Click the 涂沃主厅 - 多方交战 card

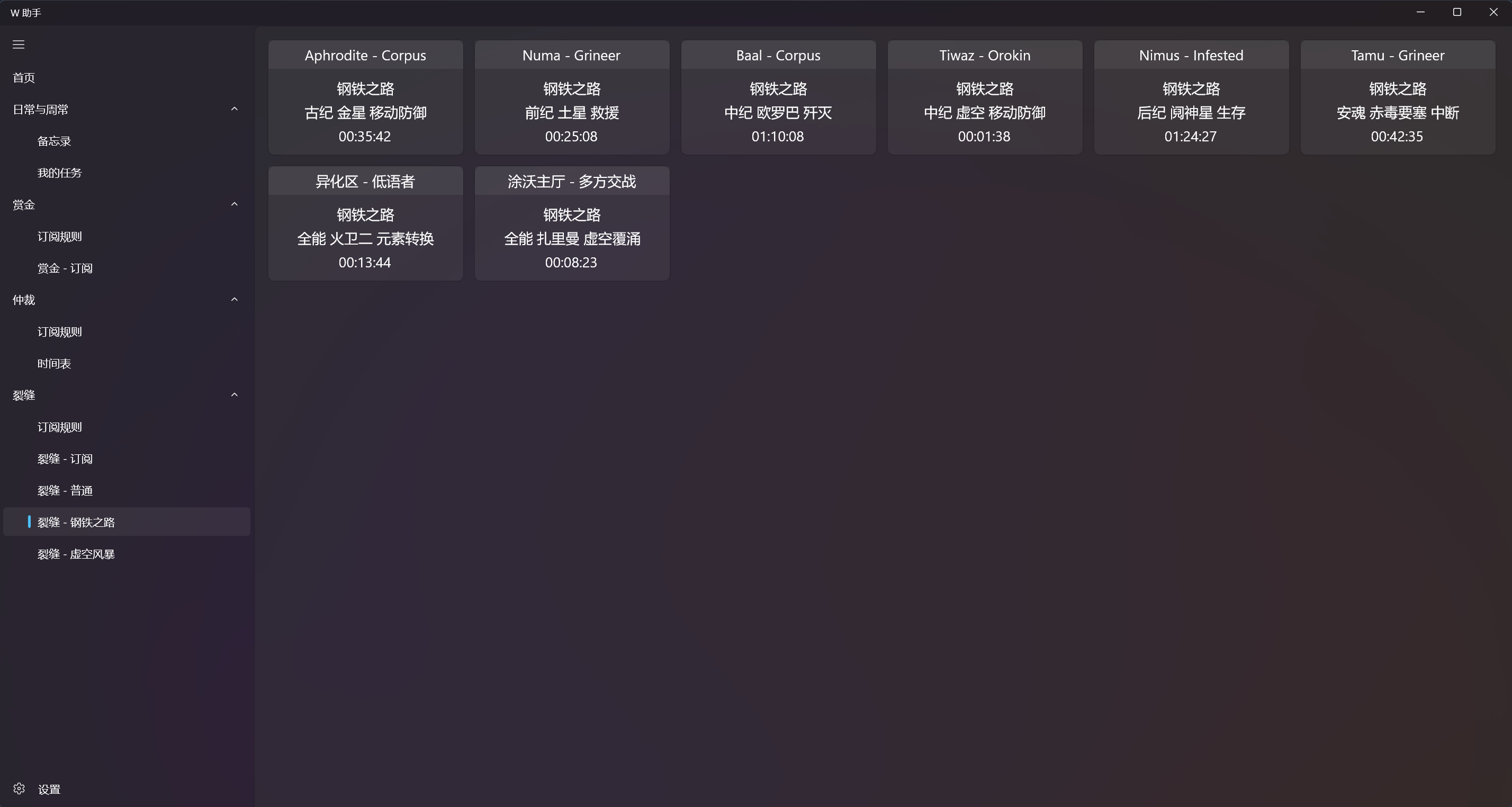pos(572,223)
